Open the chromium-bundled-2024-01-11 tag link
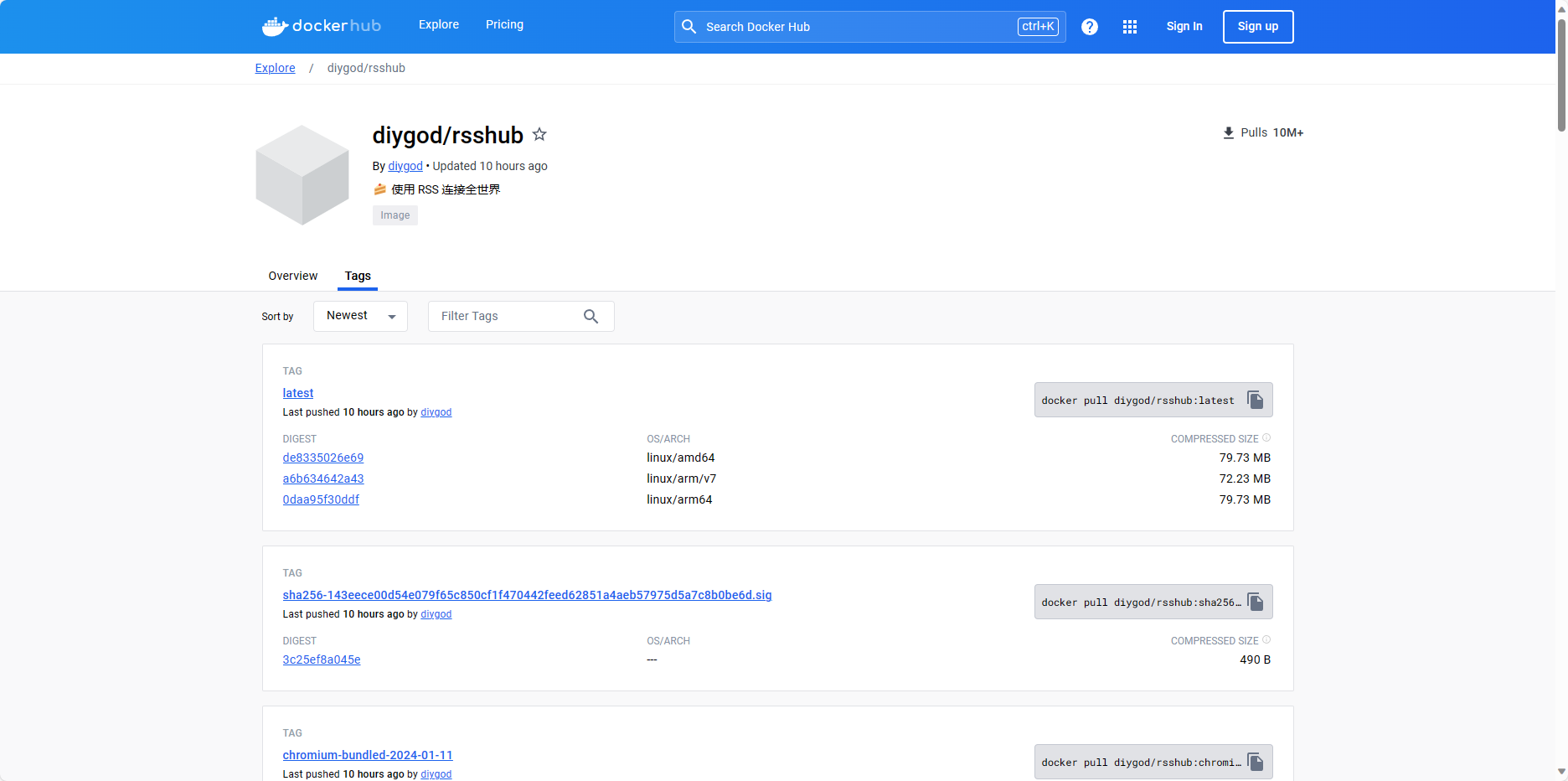Image resolution: width=1568 pixels, height=781 pixels. click(368, 755)
